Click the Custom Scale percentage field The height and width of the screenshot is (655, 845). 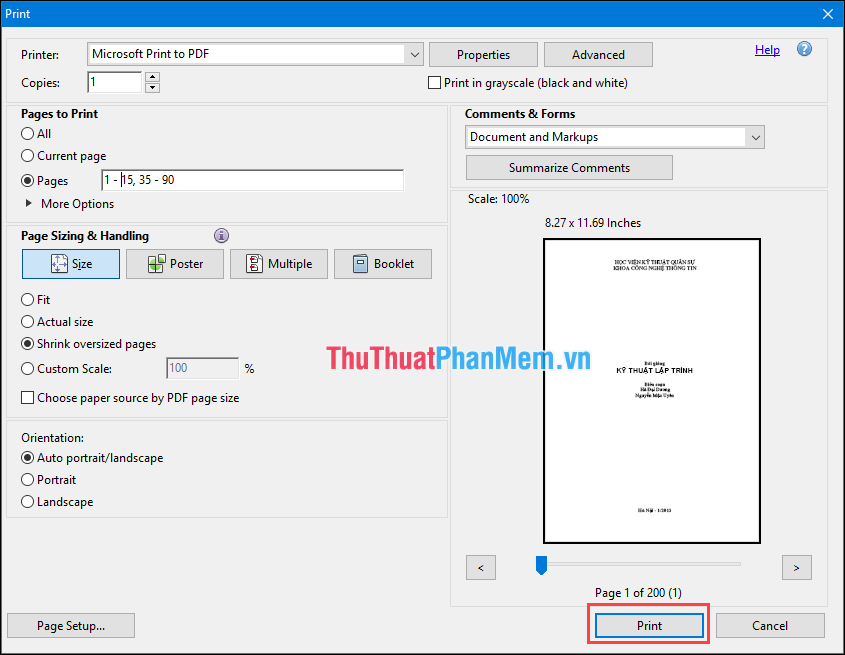(x=203, y=368)
